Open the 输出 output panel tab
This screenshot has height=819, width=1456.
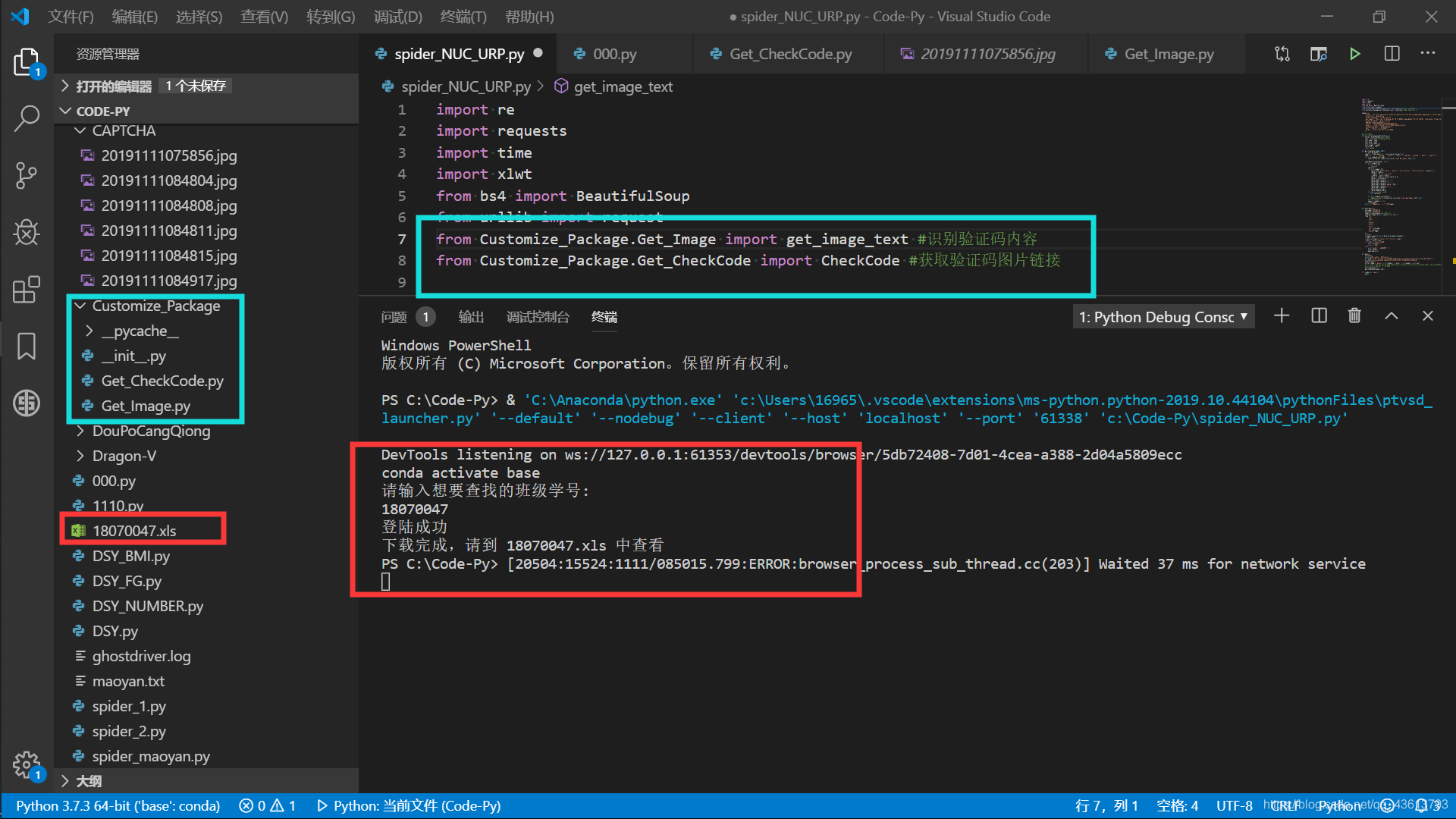tap(471, 317)
